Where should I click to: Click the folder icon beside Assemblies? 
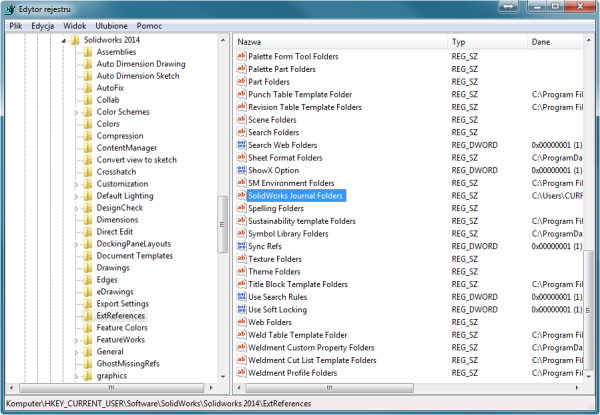click(x=88, y=52)
